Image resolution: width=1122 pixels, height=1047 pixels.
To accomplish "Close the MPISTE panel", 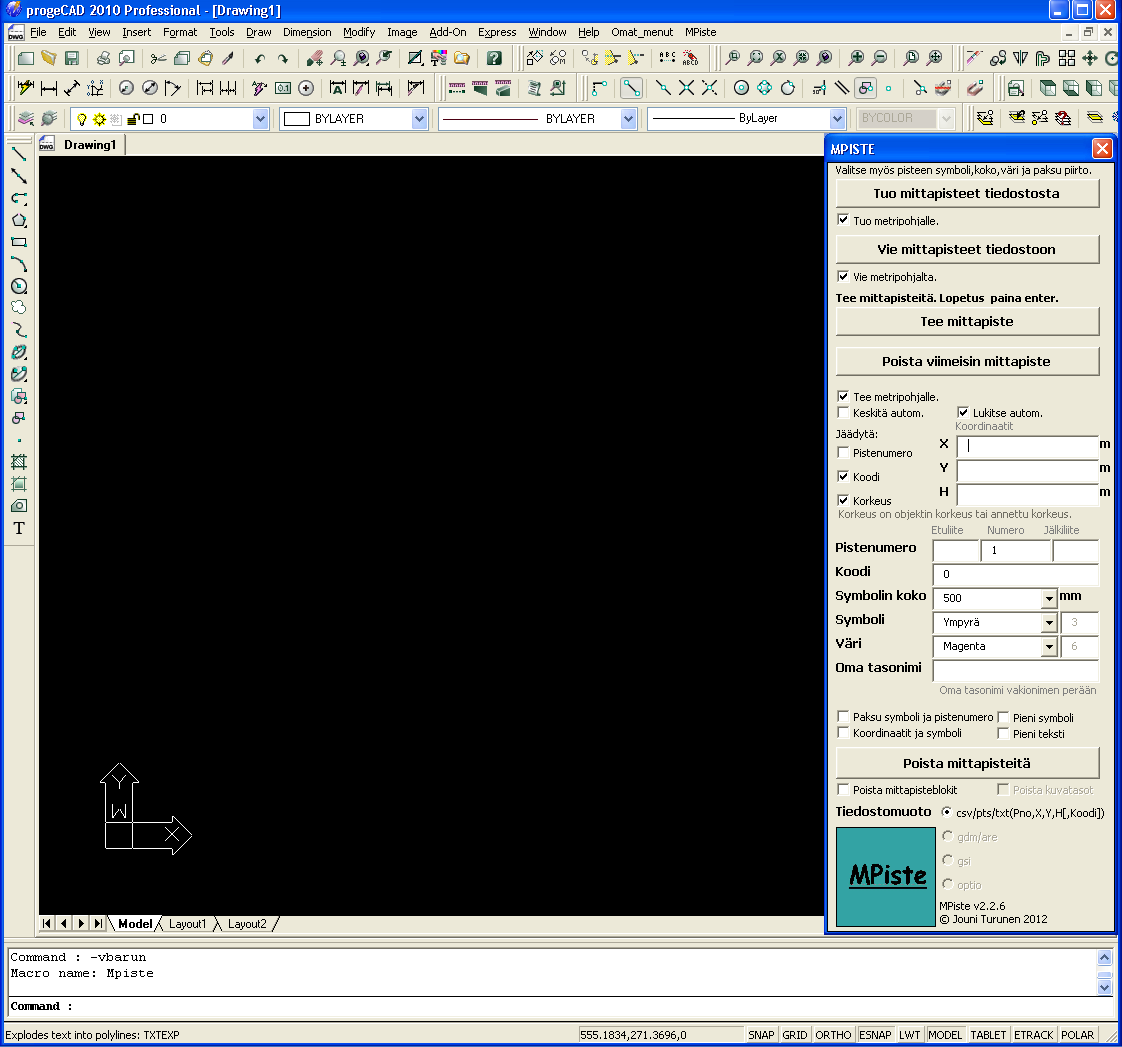I will [1102, 149].
